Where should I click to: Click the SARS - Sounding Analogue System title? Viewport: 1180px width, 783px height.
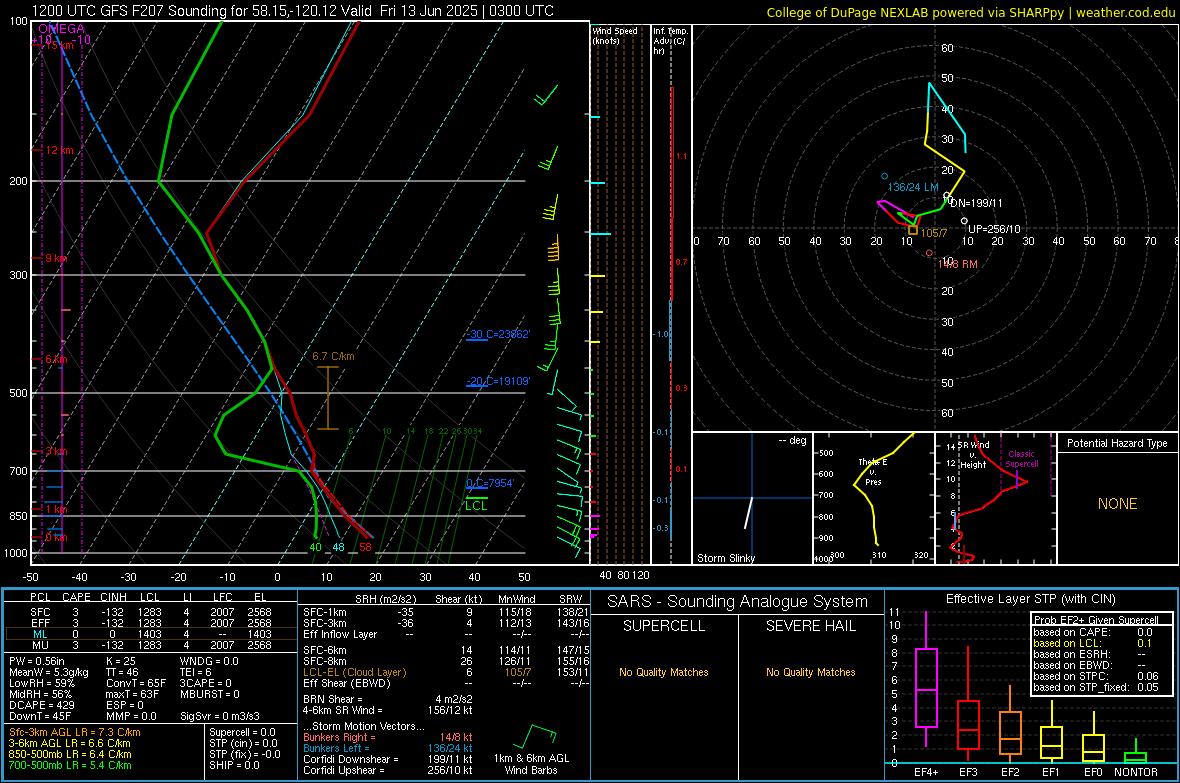(x=737, y=602)
